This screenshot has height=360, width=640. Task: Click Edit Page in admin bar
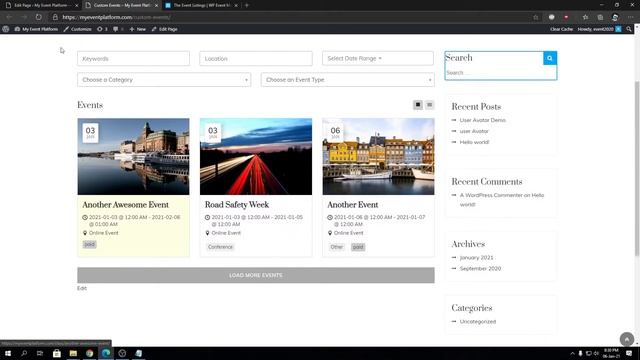pyautogui.click(x=164, y=29)
